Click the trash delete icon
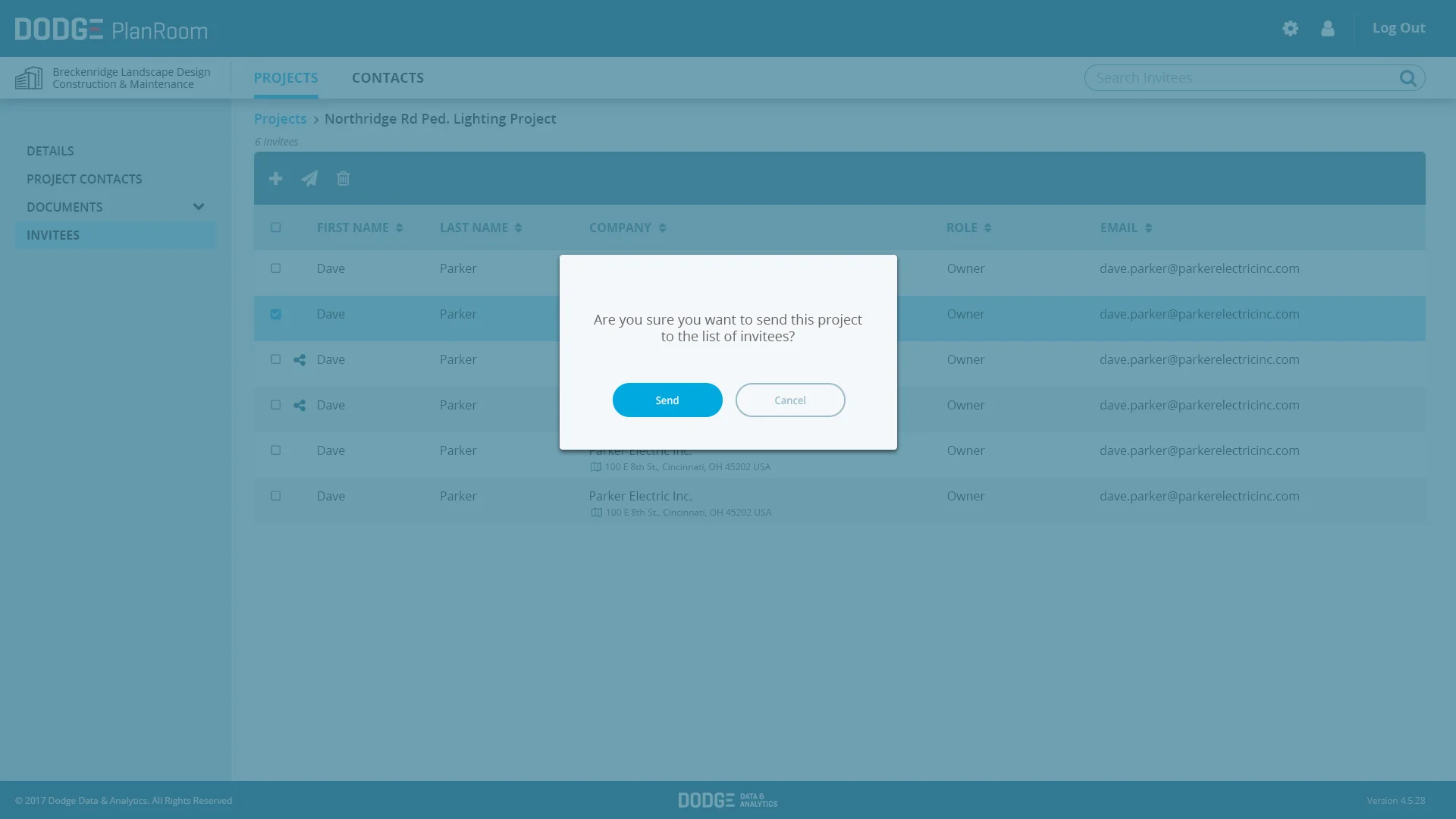 344,178
